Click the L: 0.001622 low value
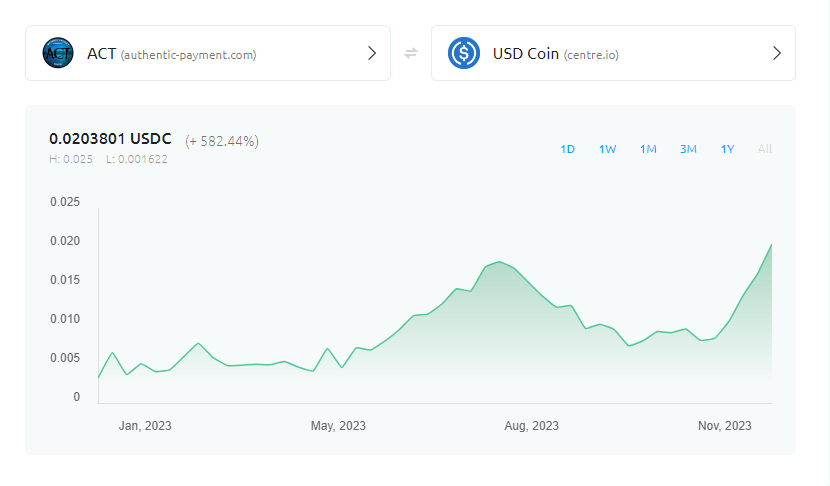 [137, 159]
